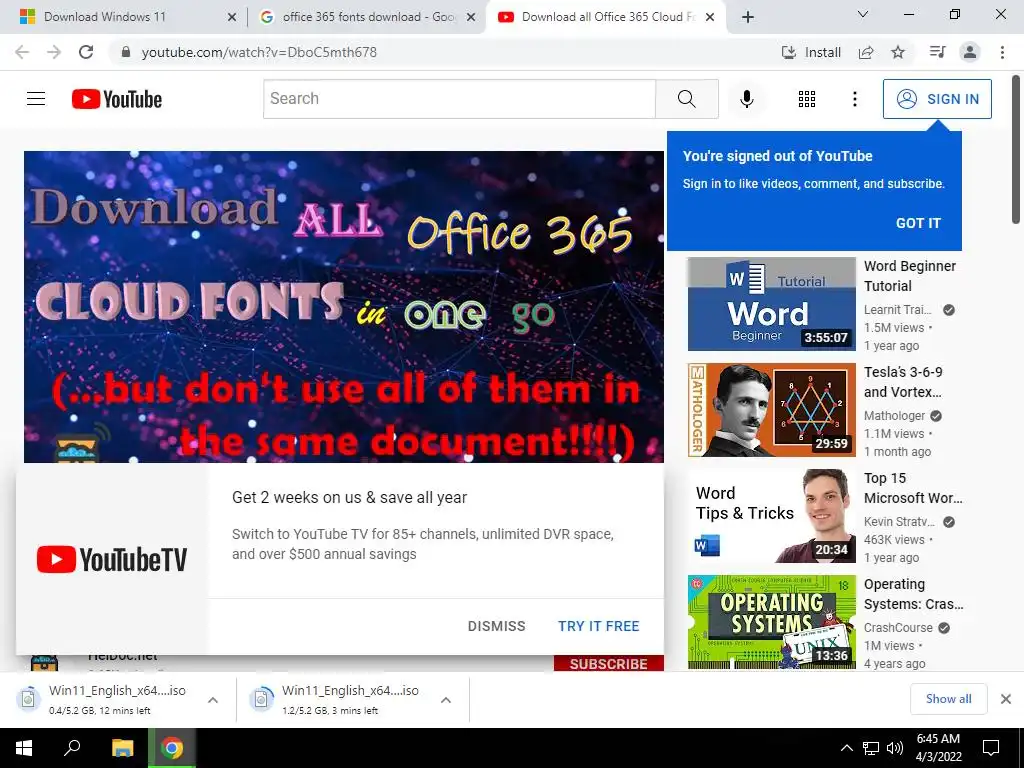Image resolution: width=1024 pixels, height=768 pixels.
Task: Show all downloads
Action: coord(948,699)
